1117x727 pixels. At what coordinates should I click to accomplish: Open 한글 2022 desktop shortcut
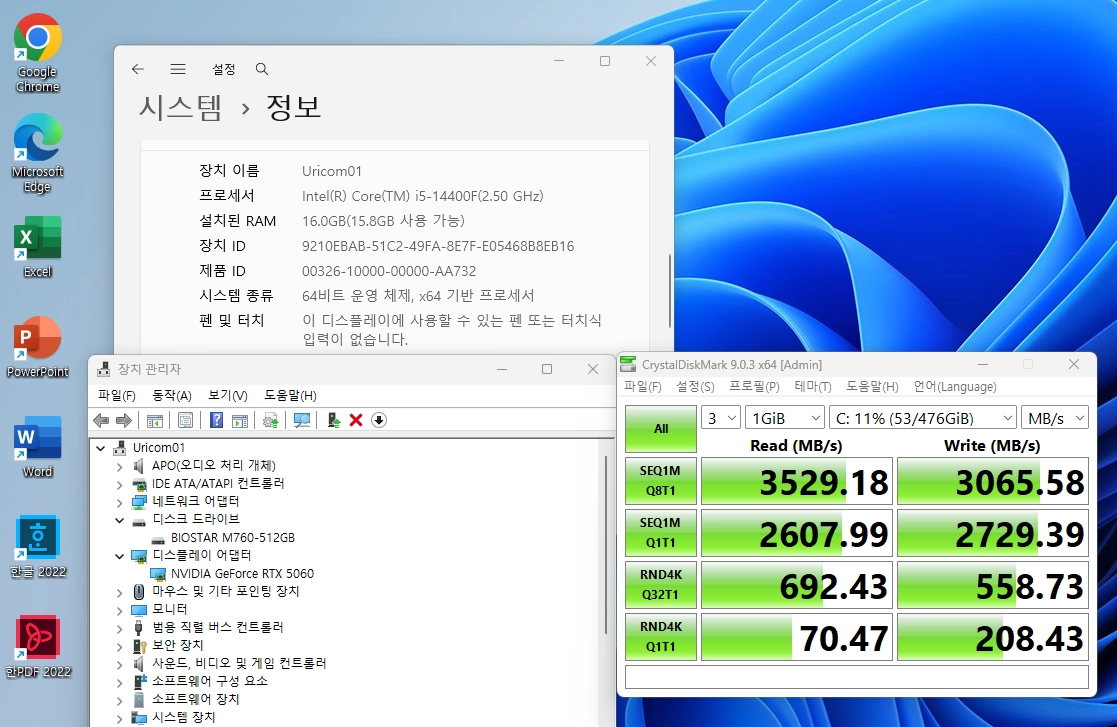pyautogui.click(x=38, y=546)
